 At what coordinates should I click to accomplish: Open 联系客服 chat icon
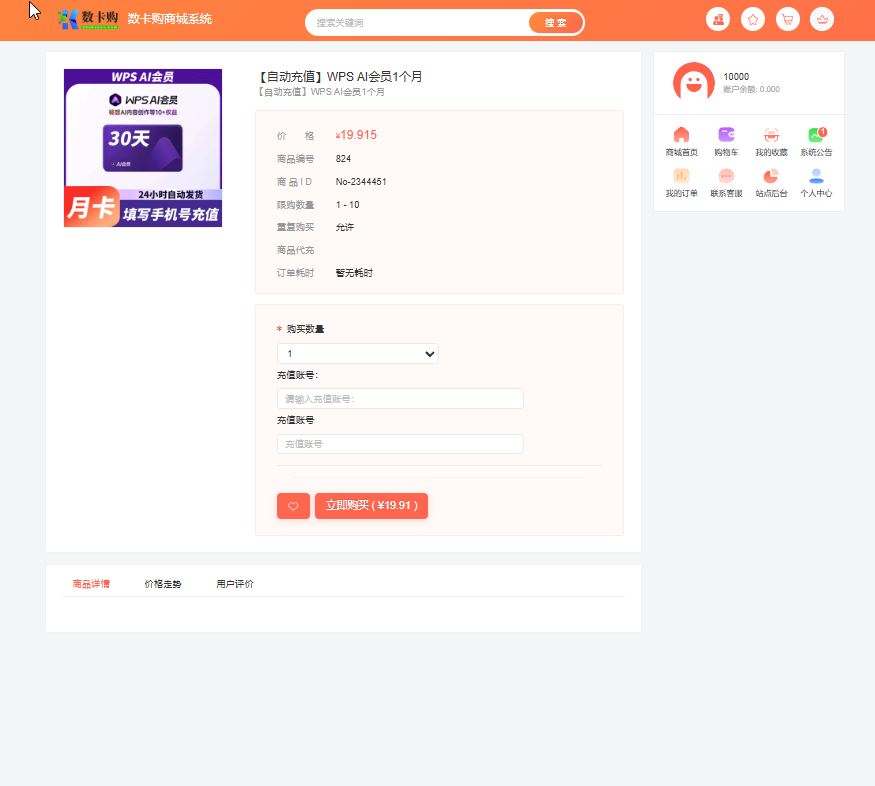point(726,176)
